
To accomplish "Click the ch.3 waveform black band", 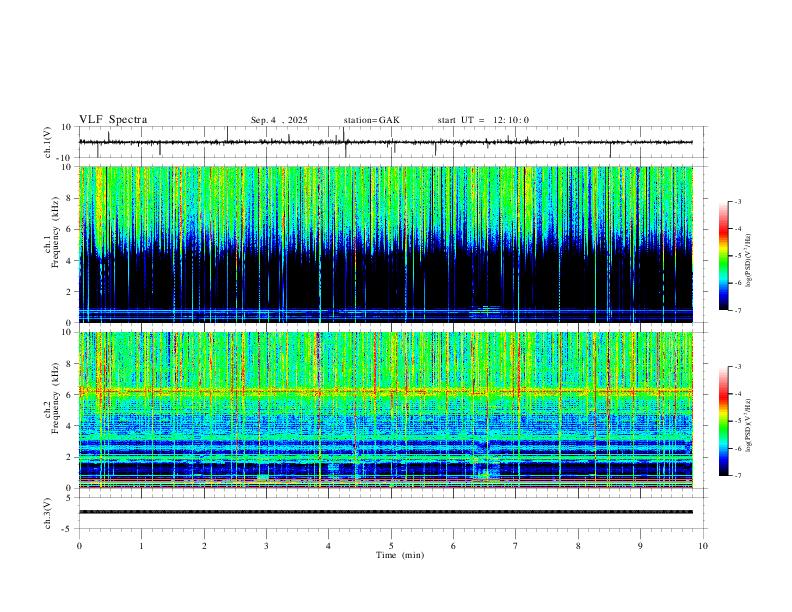I will point(385,512).
